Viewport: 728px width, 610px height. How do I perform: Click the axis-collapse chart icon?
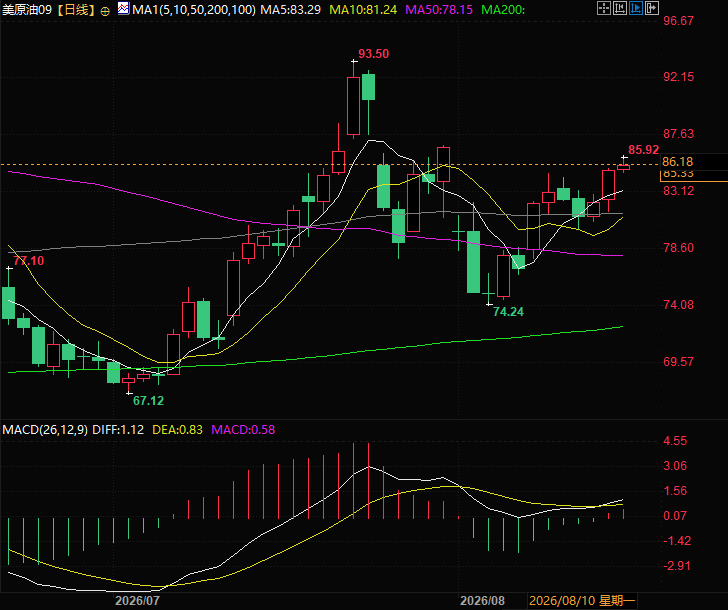tap(620, 8)
